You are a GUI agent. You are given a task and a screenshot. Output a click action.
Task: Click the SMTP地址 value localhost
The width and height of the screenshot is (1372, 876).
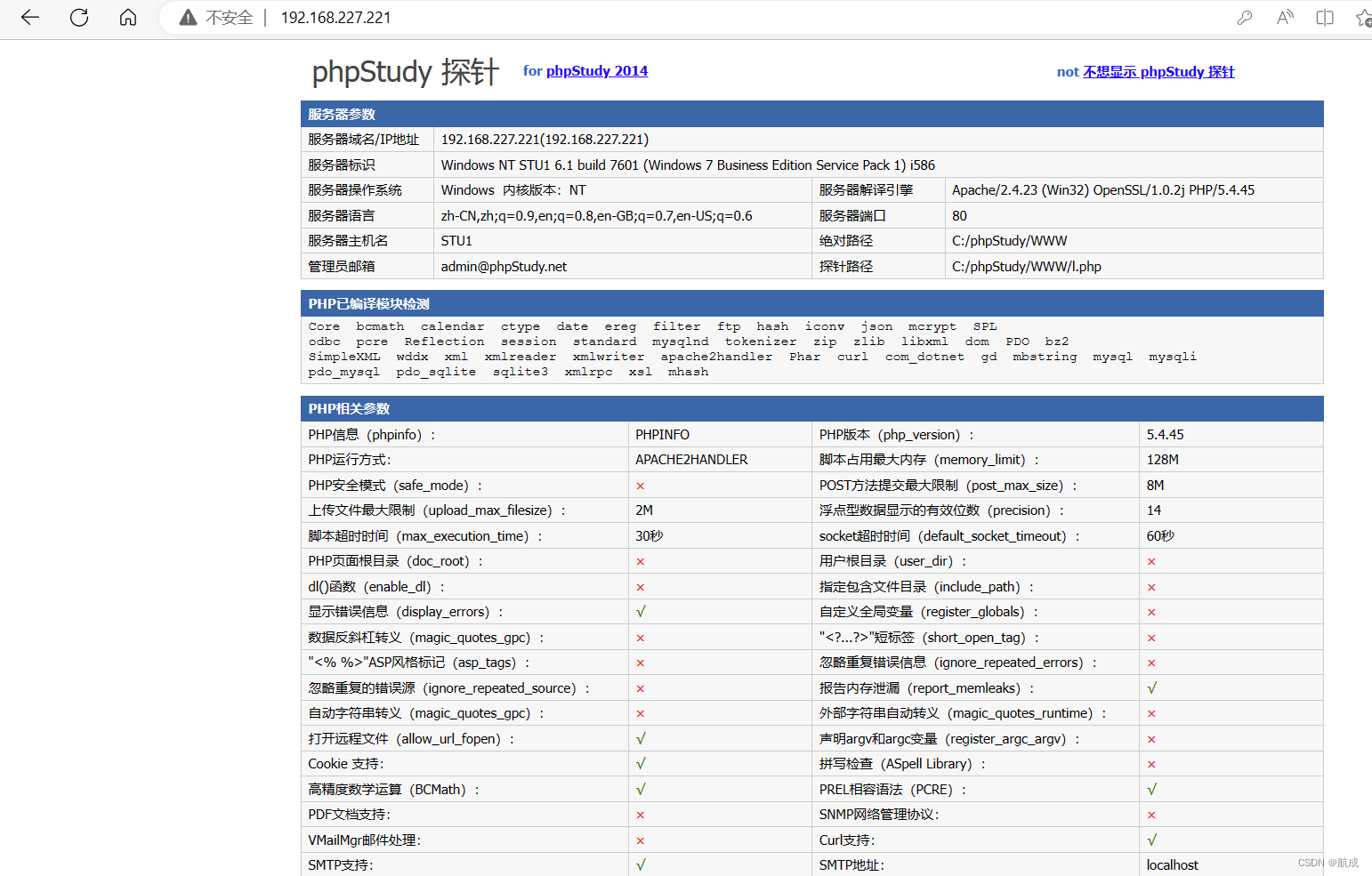pyautogui.click(x=1172, y=865)
